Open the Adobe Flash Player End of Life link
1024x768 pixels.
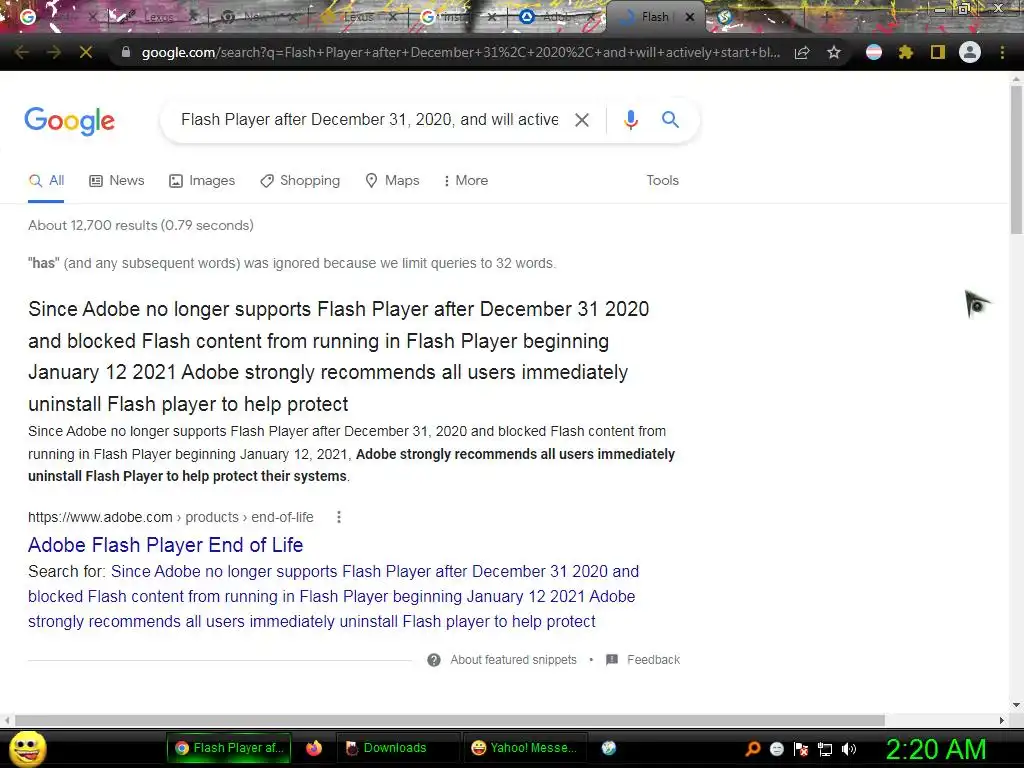(x=165, y=545)
